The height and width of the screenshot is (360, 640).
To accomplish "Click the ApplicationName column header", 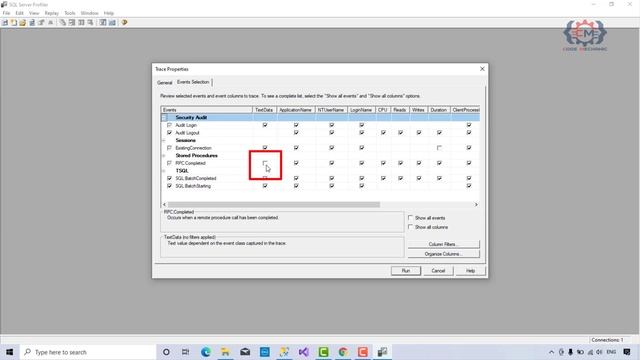I will click(x=296, y=110).
